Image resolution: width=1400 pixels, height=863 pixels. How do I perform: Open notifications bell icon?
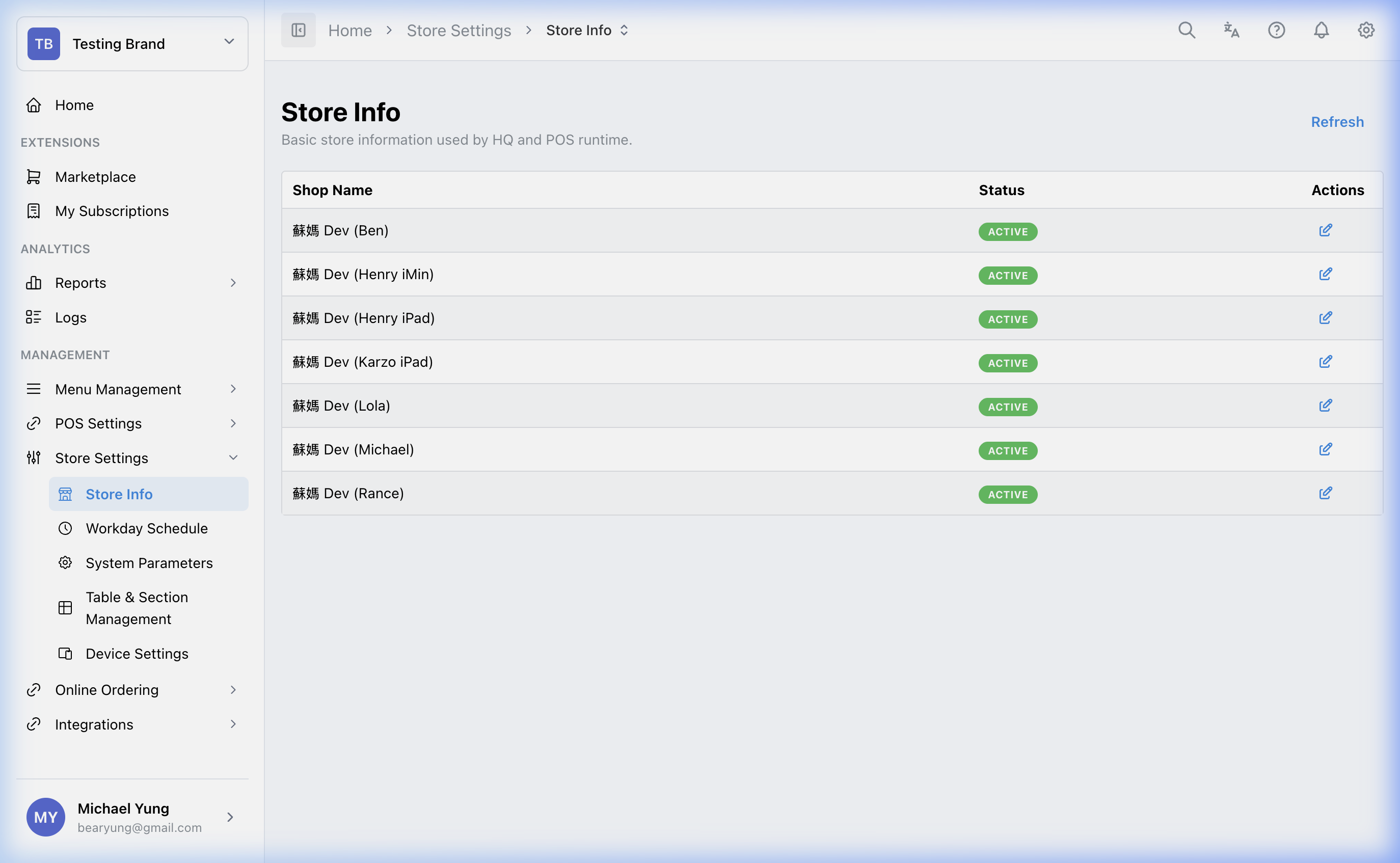(1321, 30)
